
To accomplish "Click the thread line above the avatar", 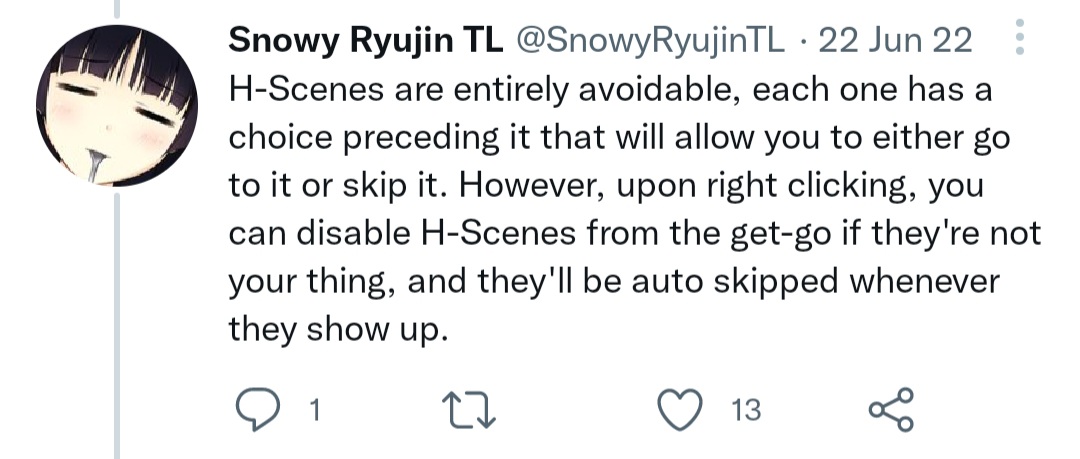I will (117, 8).
